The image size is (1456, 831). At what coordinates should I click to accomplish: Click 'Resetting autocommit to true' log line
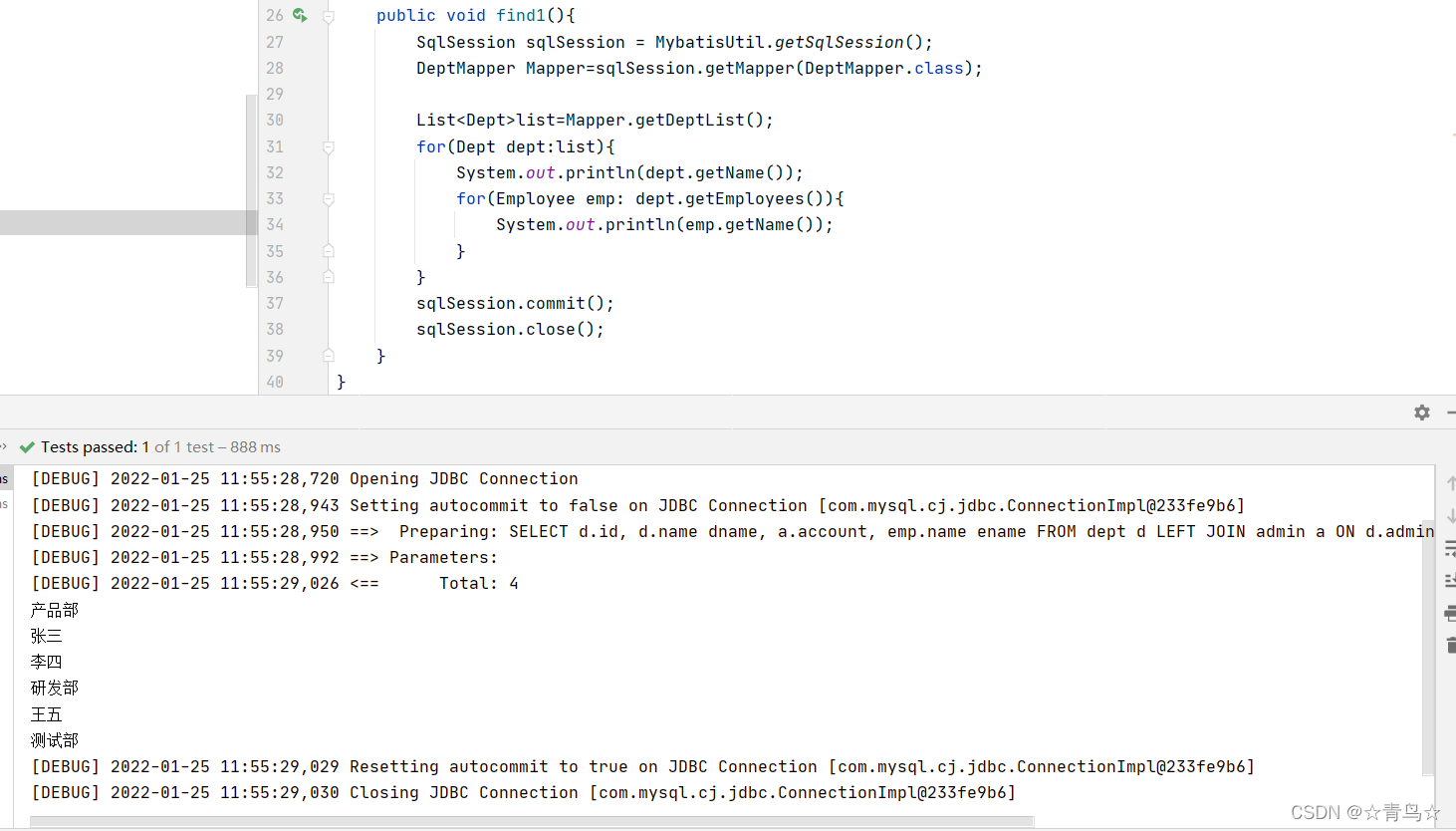643,766
